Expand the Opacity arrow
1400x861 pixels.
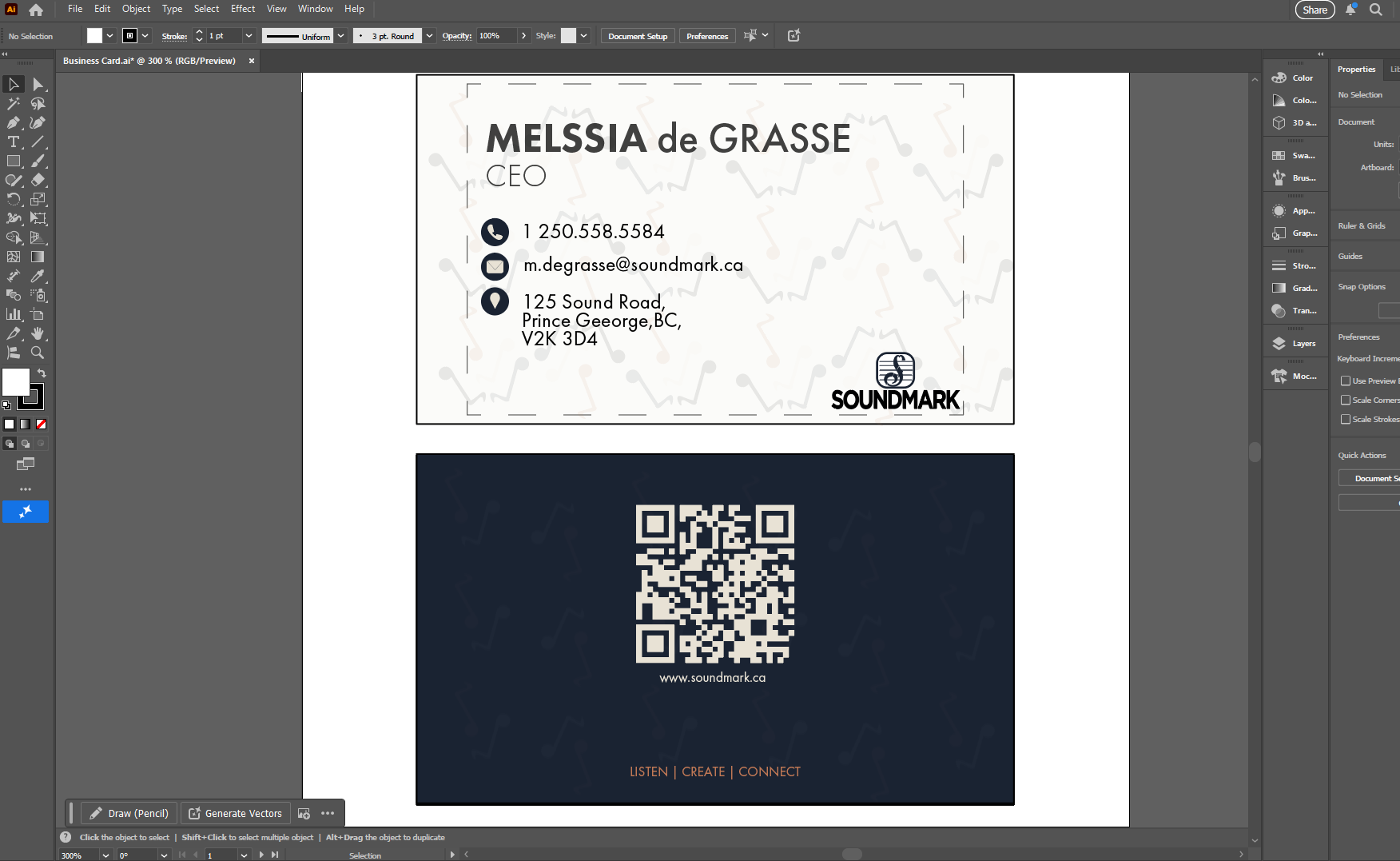click(523, 36)
